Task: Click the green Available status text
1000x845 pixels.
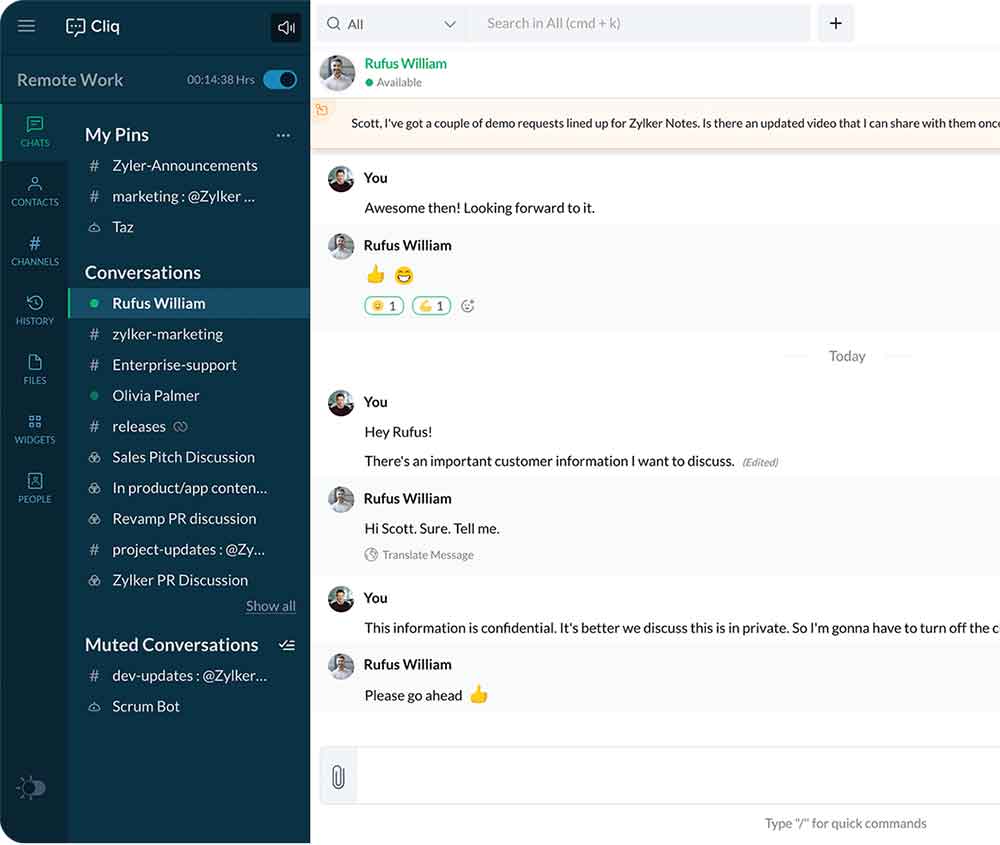Action: coord(399,82)
